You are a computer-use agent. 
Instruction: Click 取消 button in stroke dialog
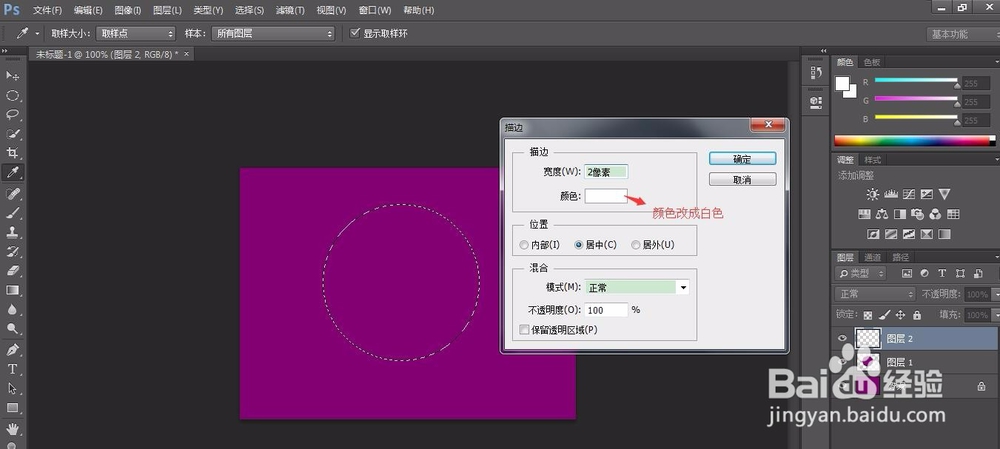point(742,179)
